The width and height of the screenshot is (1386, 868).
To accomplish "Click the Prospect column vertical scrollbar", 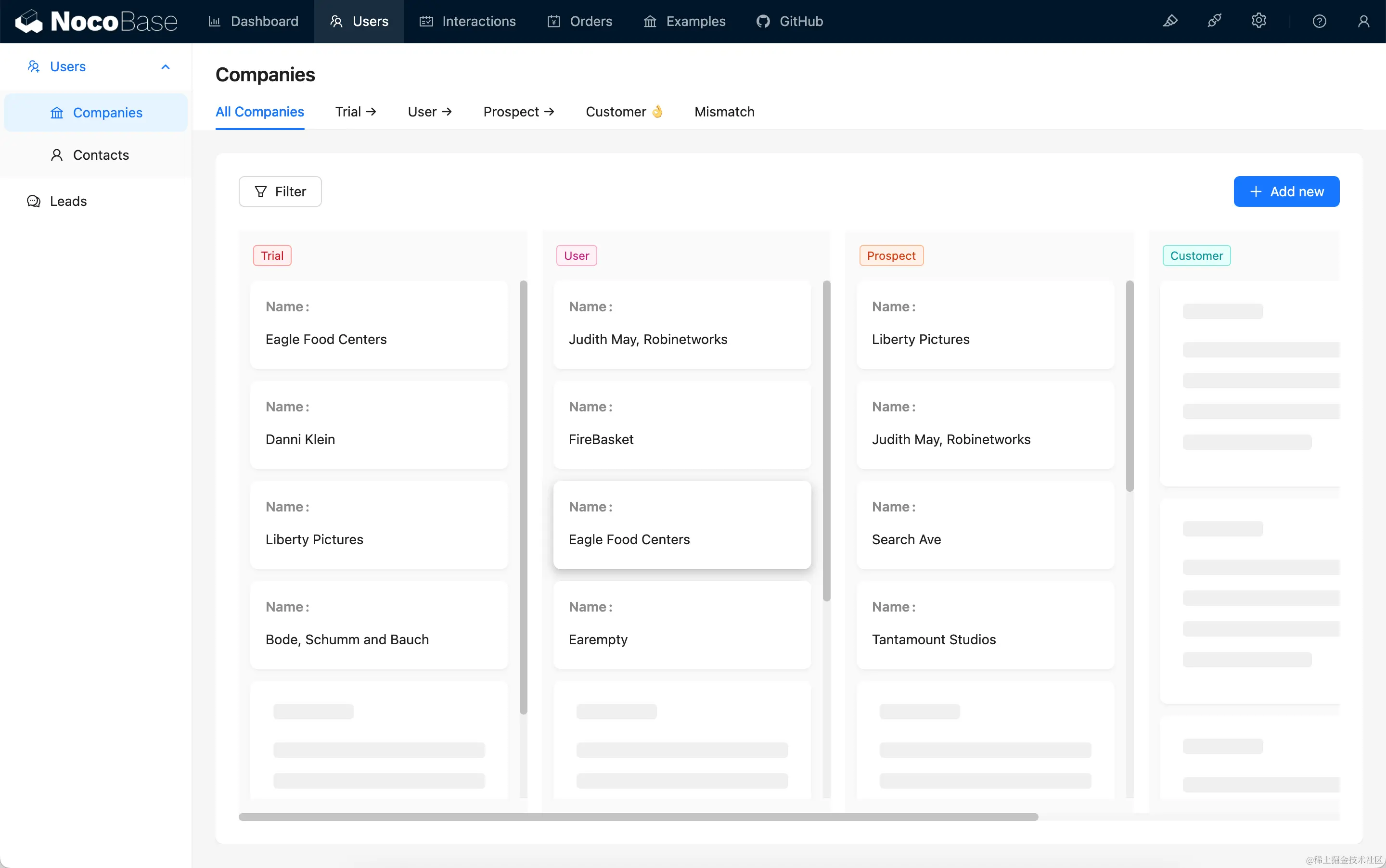I will pyautogui.click(x=1130, y=386).
